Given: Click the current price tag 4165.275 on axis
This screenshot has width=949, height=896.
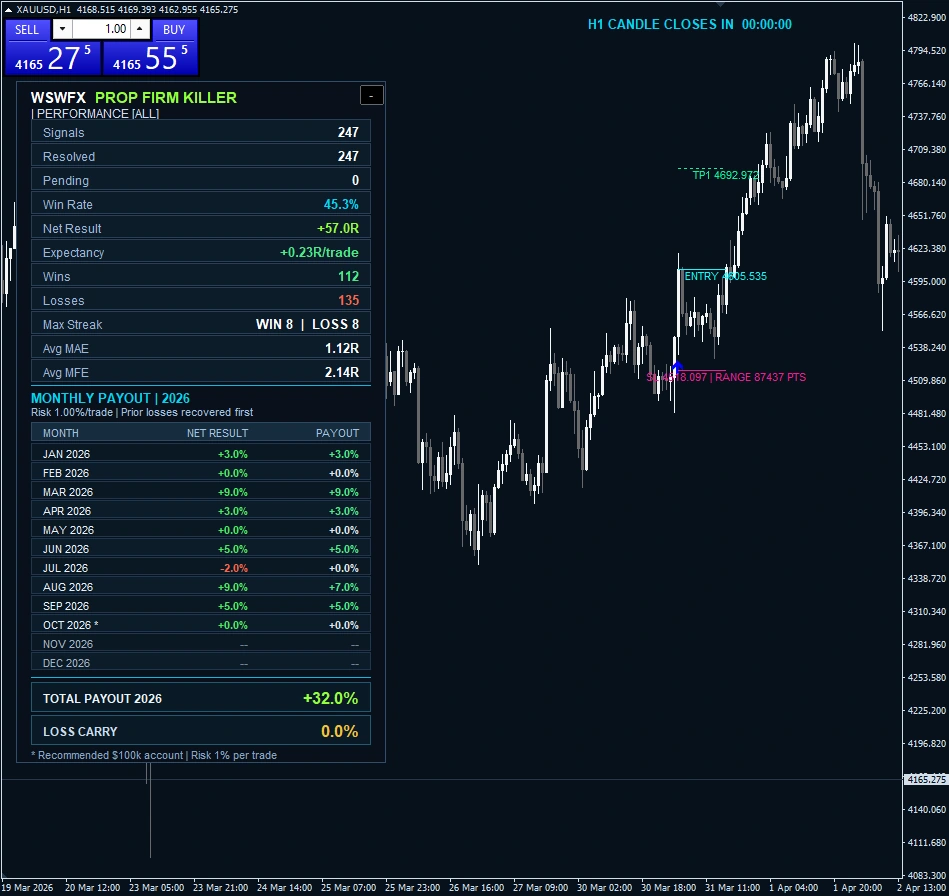Looking at the screenshot, I should [x=926, y=780].
